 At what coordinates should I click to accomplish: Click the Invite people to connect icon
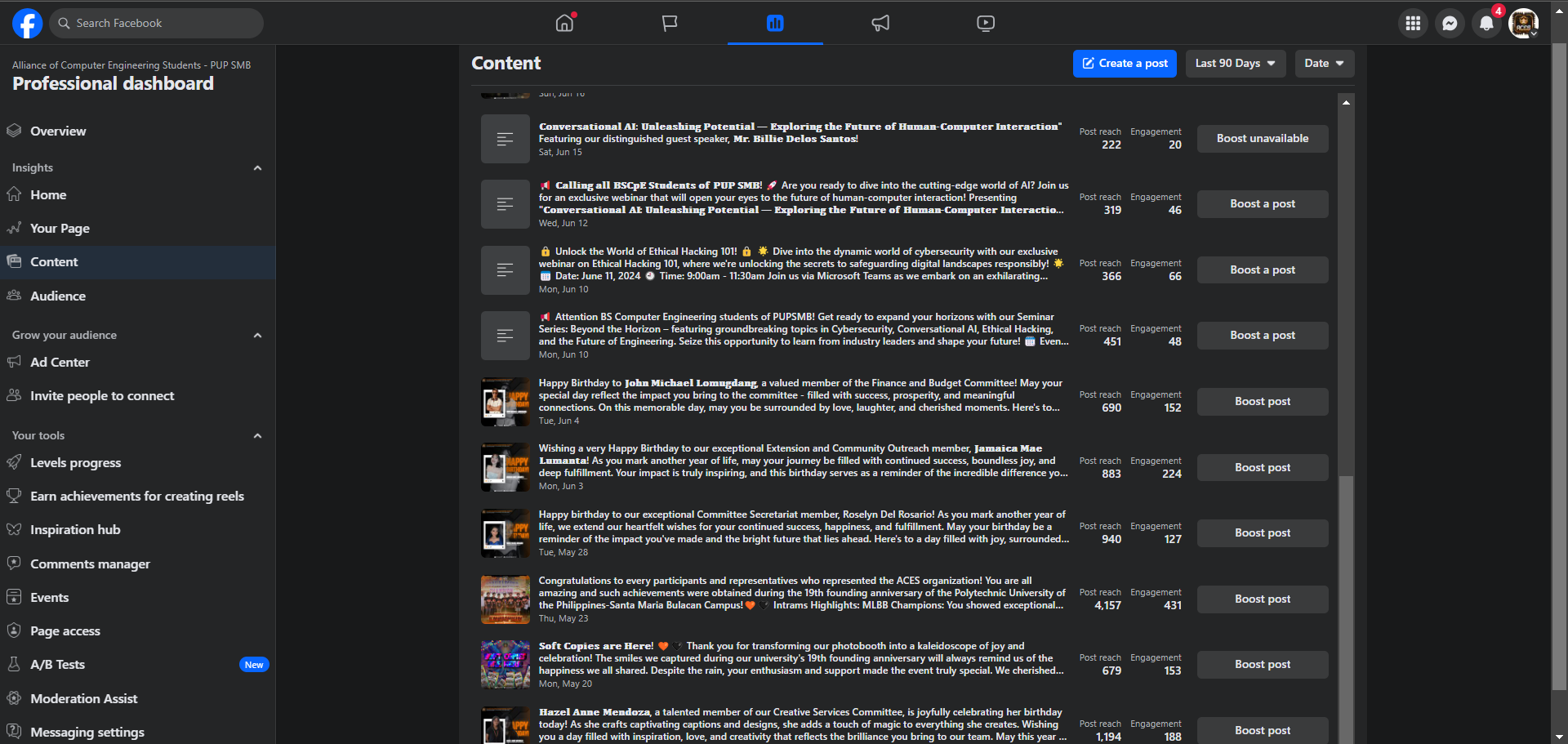[x=14, y=395]
